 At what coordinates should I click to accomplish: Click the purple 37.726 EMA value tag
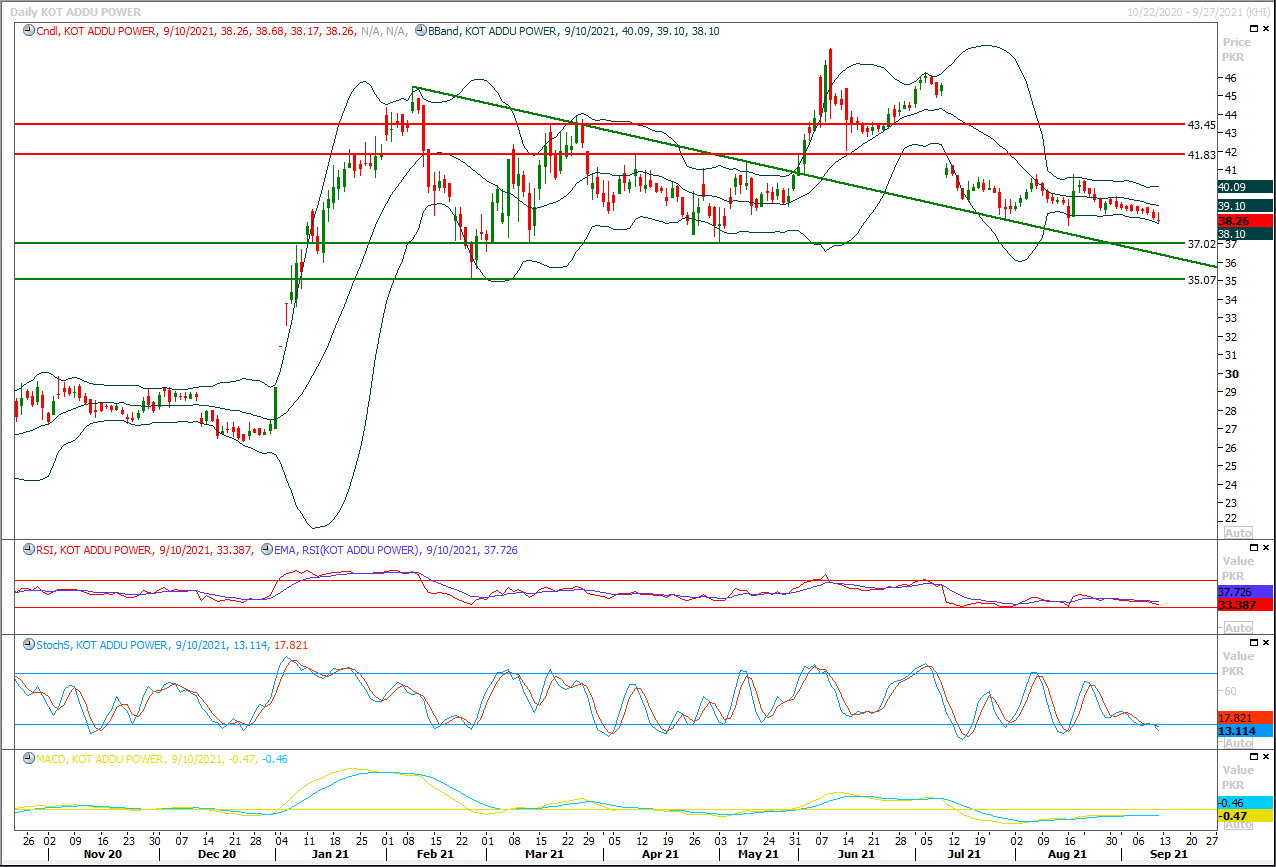(1245, 592)
